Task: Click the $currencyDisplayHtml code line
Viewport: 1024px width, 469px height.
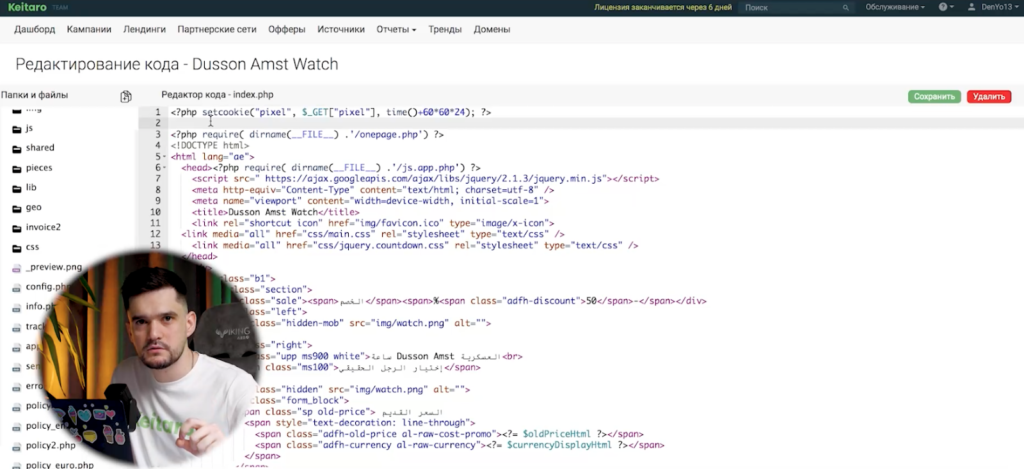Action: 460,445
